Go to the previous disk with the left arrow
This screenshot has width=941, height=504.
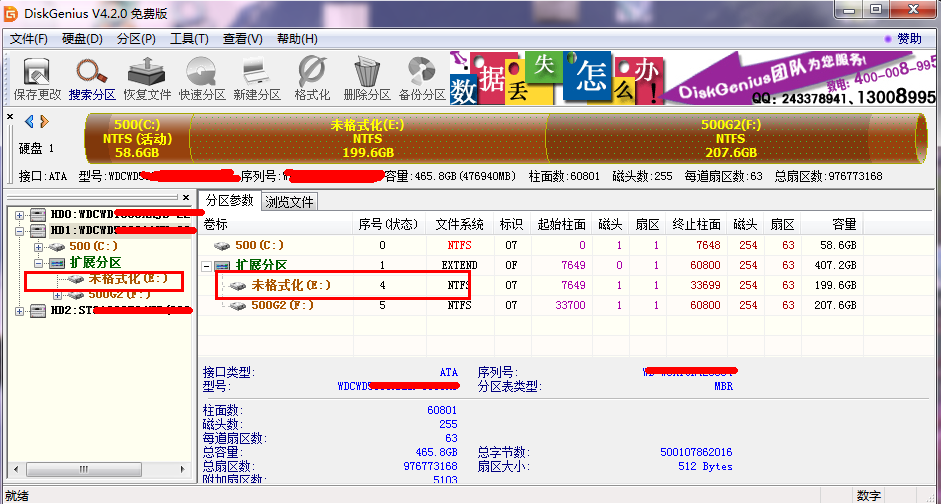tap(29, 122)
